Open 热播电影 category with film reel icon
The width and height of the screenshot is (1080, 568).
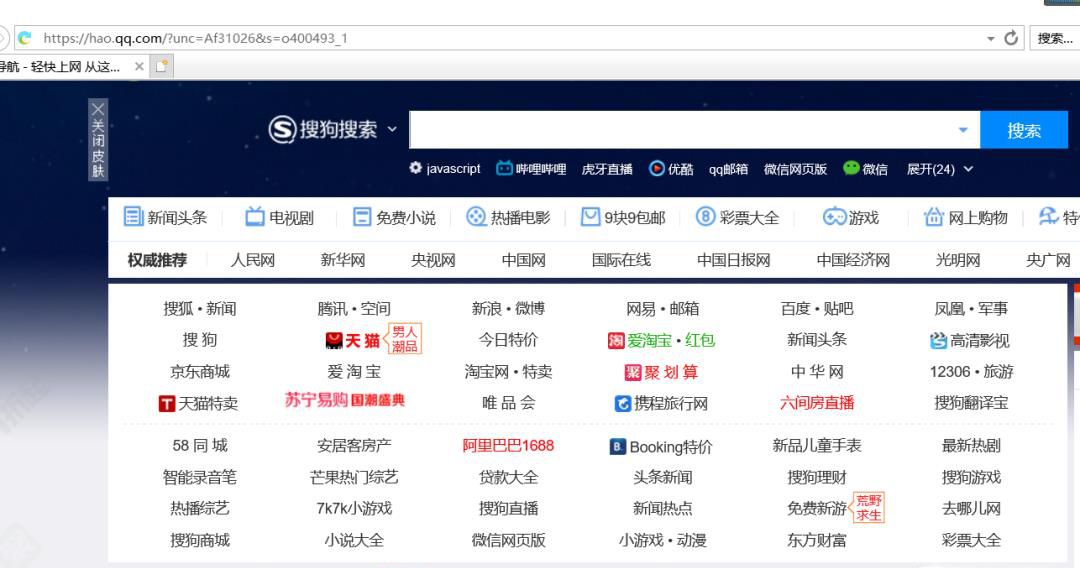coord(508,218)
